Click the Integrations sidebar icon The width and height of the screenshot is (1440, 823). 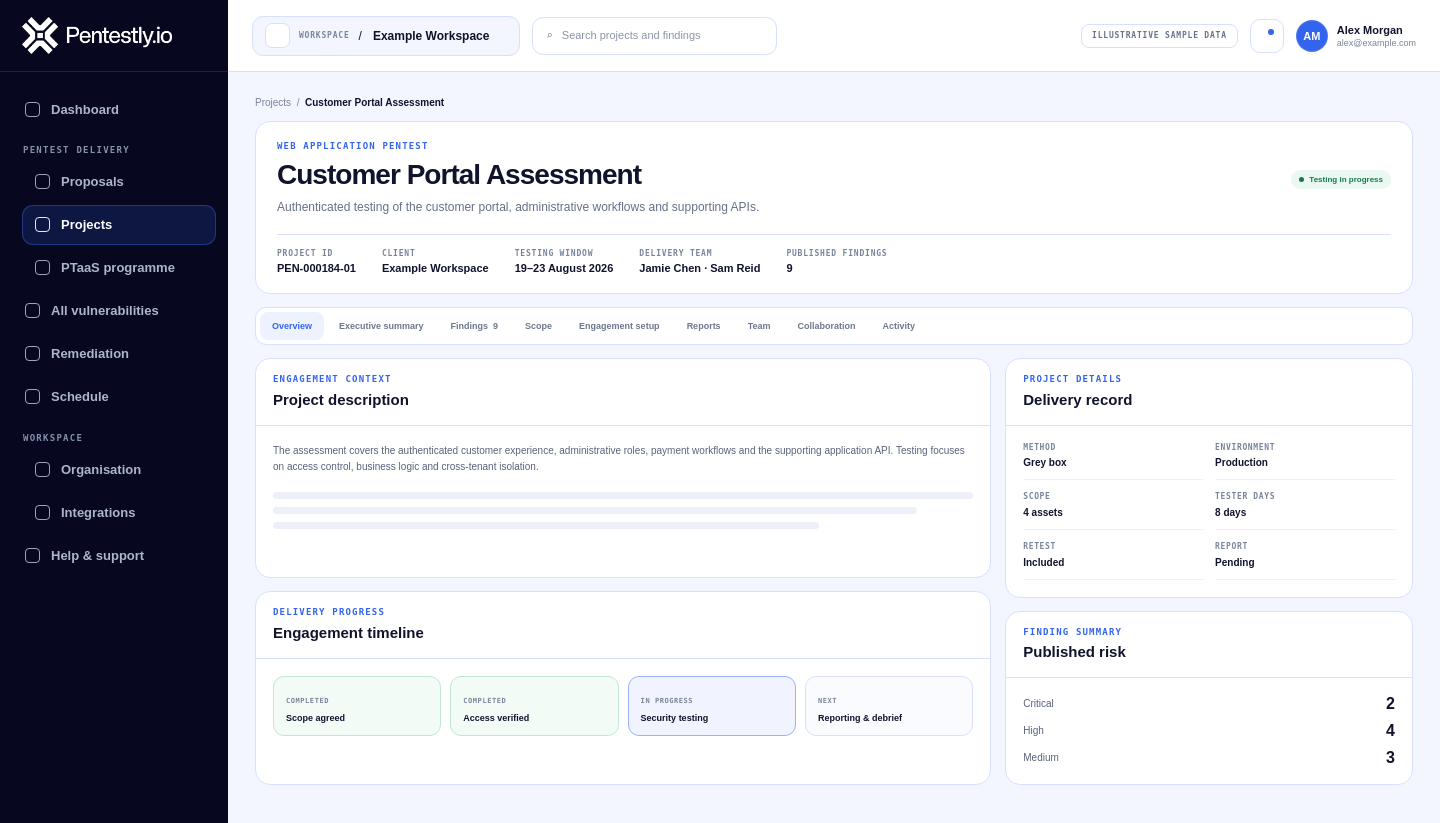click(x=43, y=513)
